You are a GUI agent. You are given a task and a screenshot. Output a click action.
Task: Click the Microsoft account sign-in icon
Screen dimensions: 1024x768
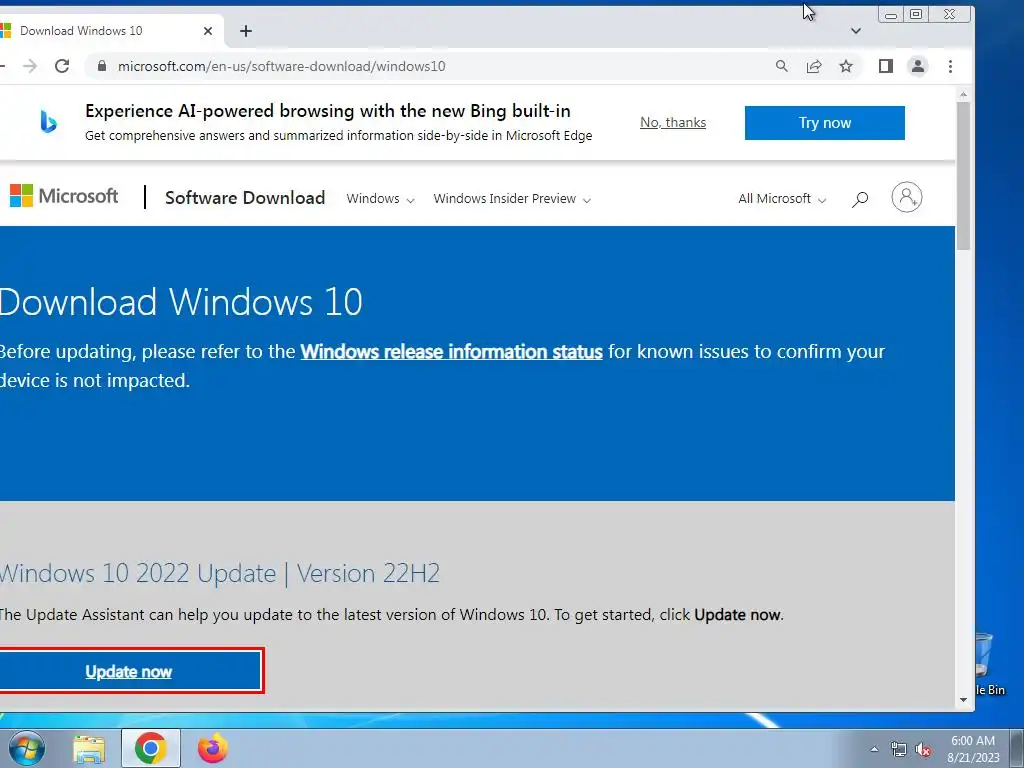907,197
